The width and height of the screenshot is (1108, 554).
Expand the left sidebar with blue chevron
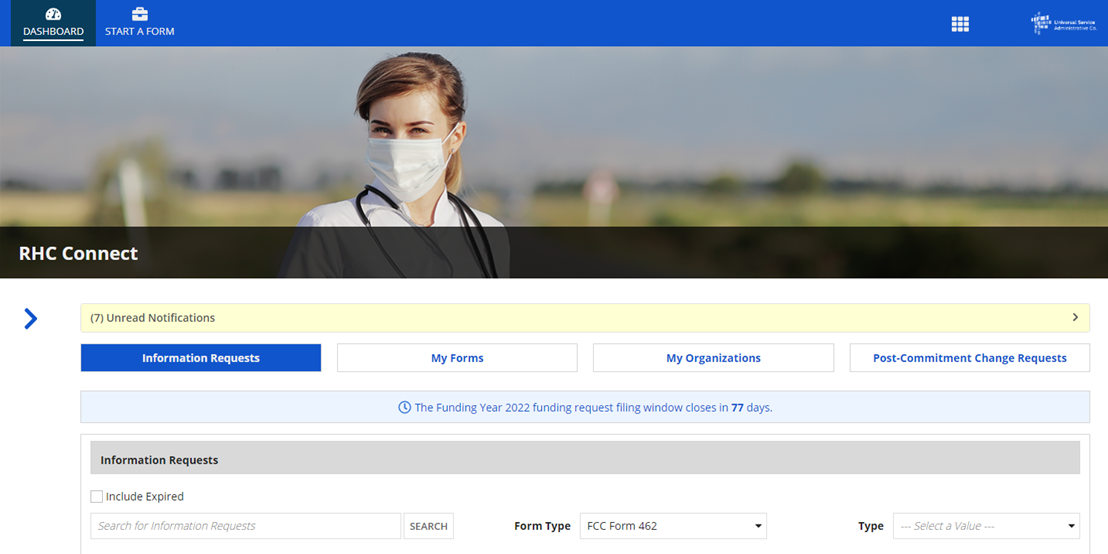pyautogui.click(x=31, y=319)
